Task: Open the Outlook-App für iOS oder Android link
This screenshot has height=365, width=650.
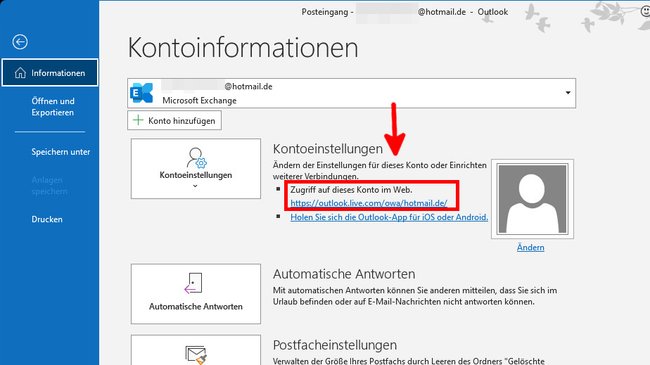Action: (x=389, y=217)
